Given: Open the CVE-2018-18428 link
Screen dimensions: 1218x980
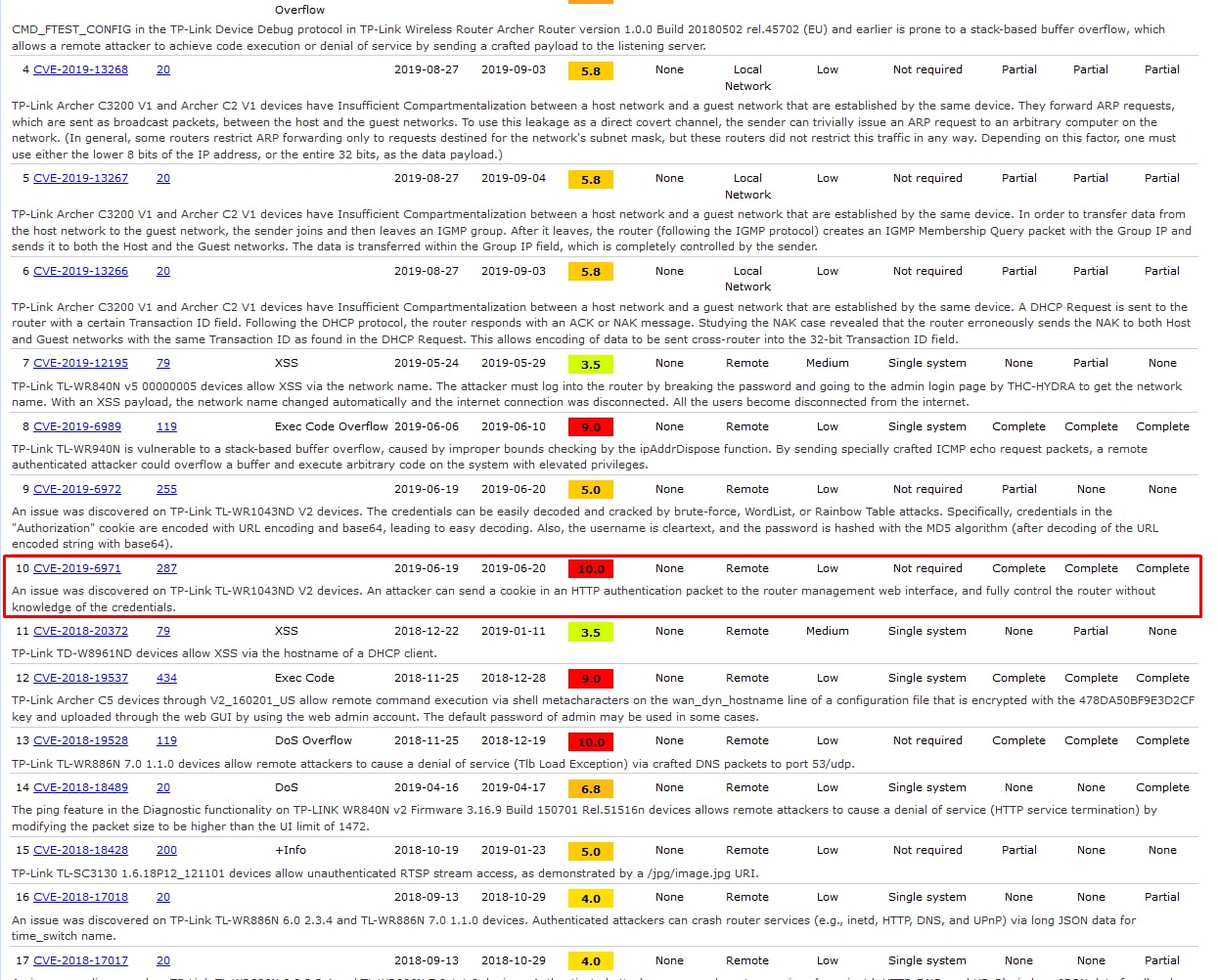Looking at the screenshot, I should 80,850.
